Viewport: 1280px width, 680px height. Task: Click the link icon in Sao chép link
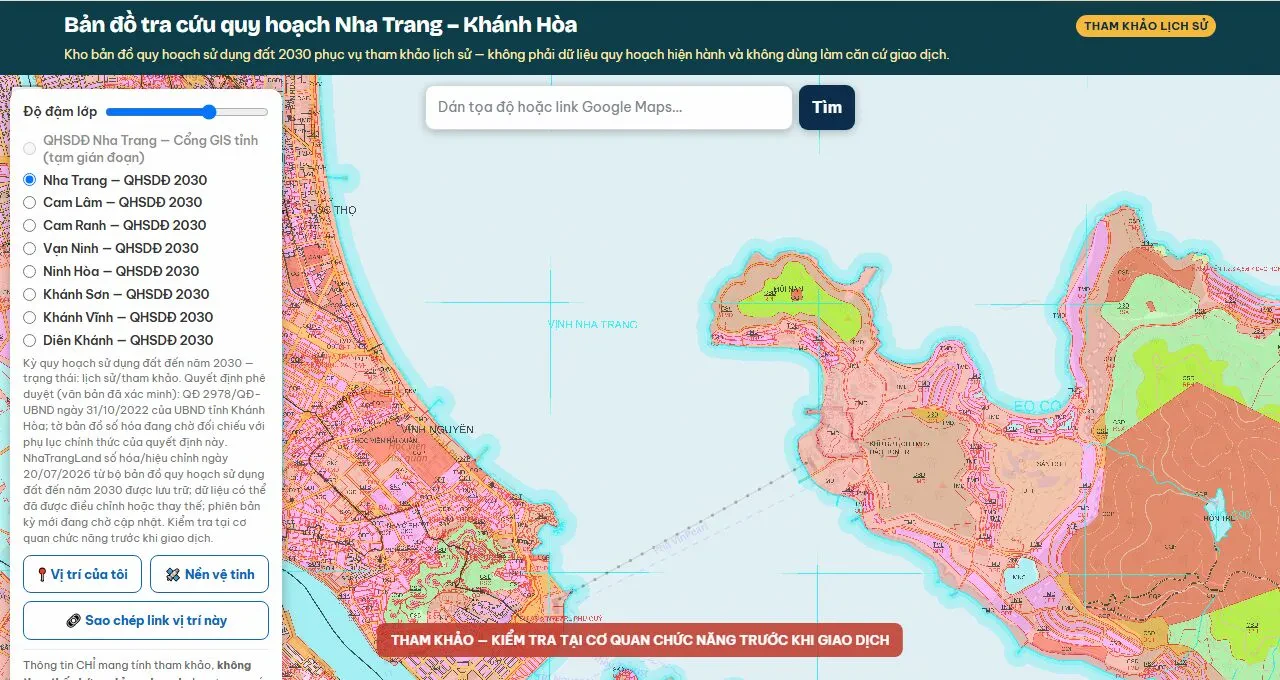pyautogui.click(x=73, y=621)
